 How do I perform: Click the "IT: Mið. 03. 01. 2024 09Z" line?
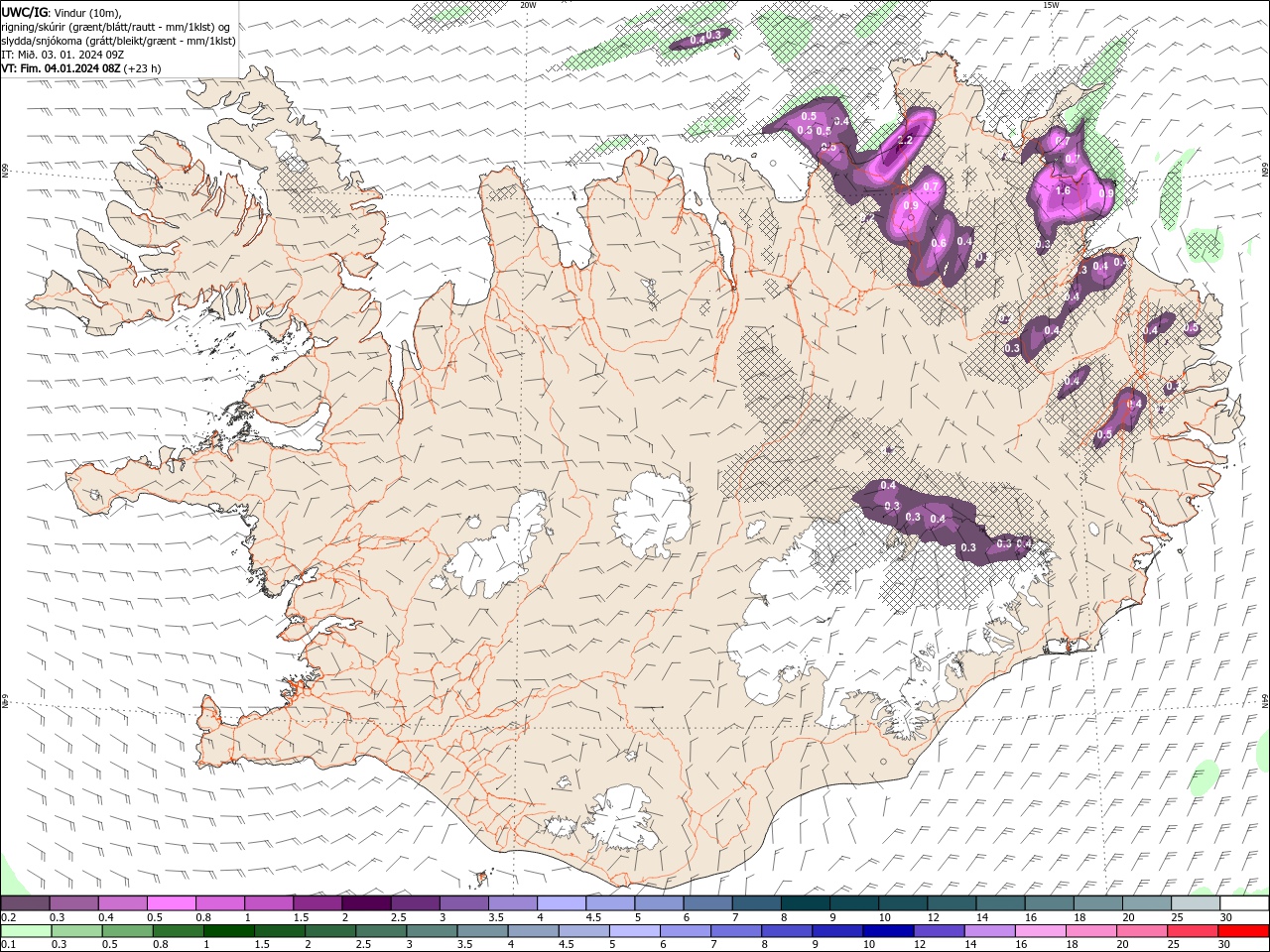click(x=62, y=55)
